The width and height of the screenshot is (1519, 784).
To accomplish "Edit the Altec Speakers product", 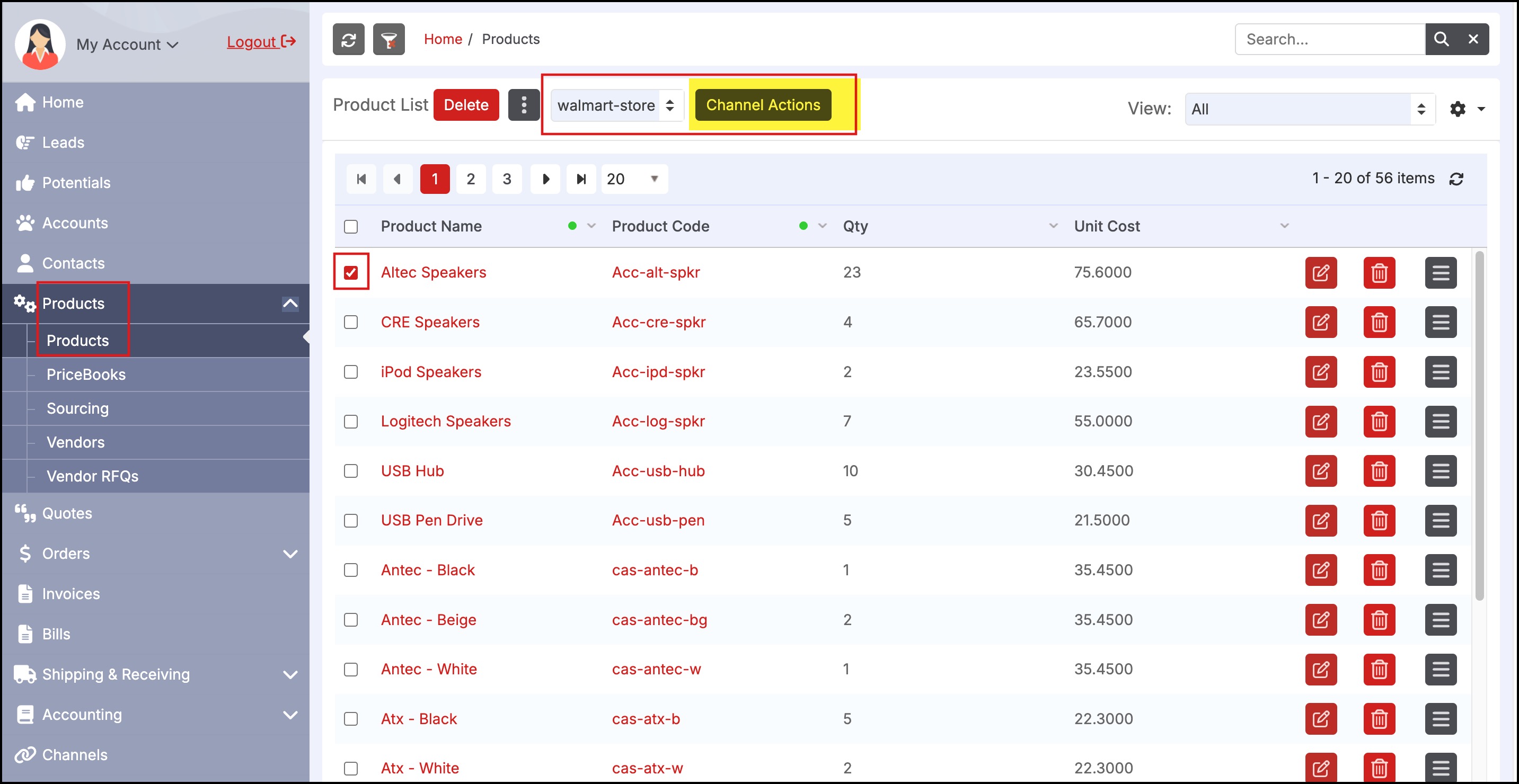I will (x=1321, y=273).
